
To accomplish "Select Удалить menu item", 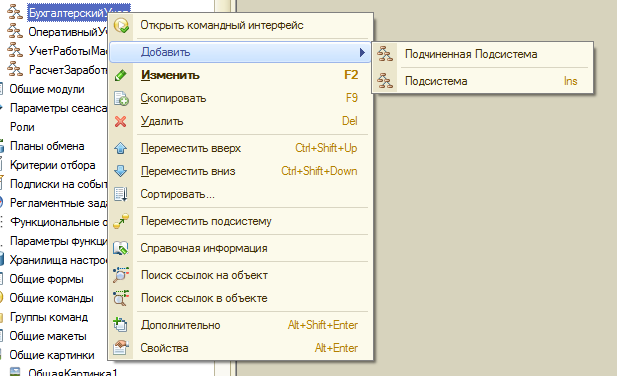I will pyautogui.click(x=241, y=121).
